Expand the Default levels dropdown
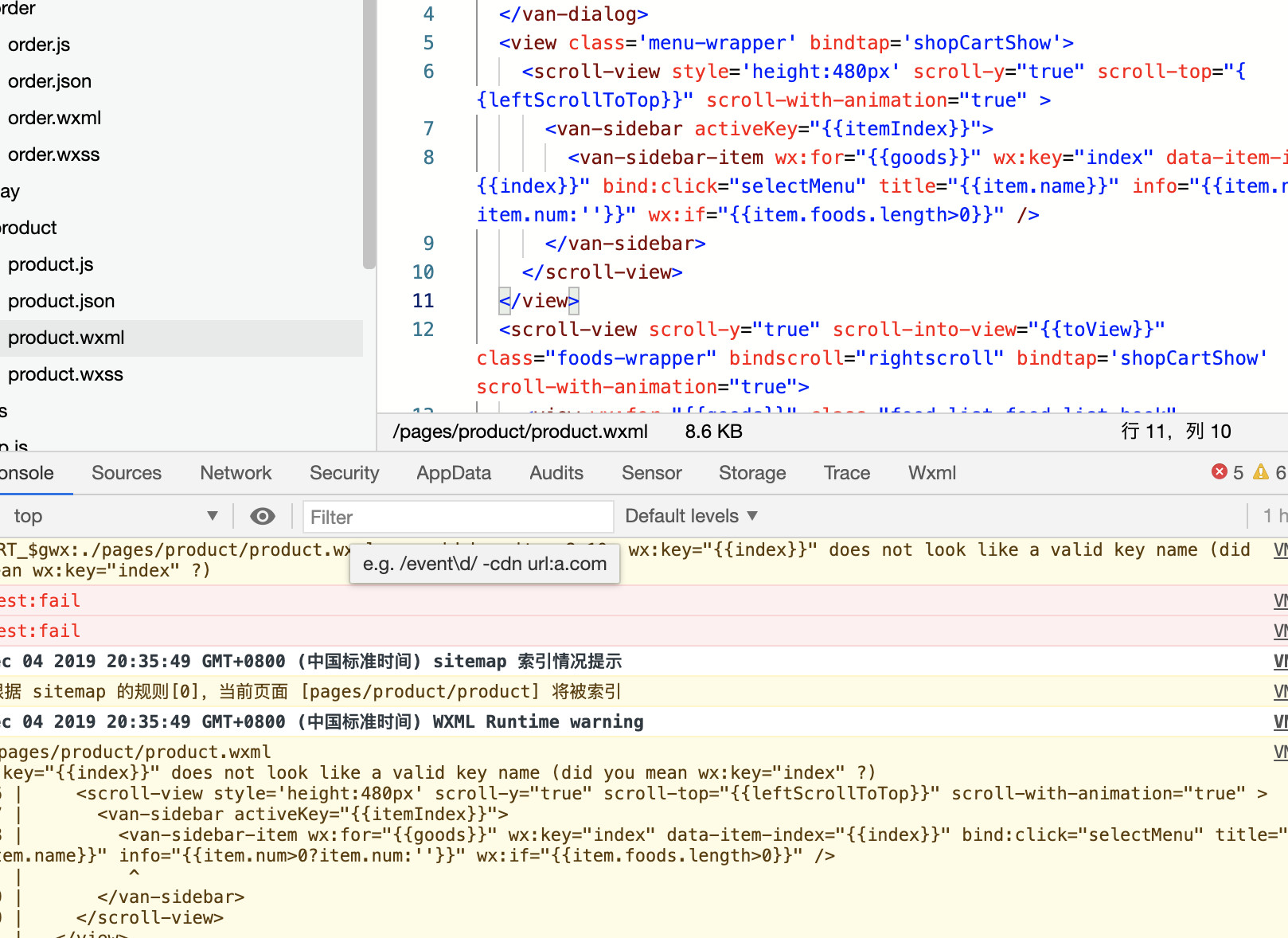1288x938 pixels. [x=690, y=517]
